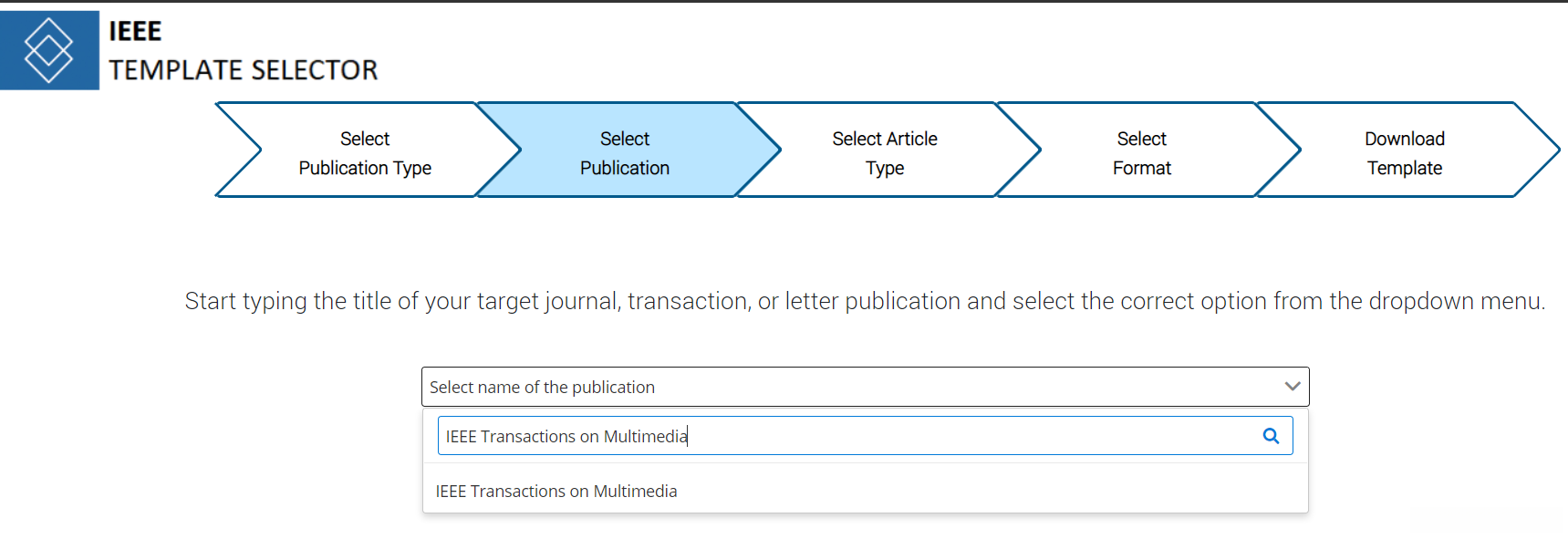Open the Select Format step
Screen dimensions: 1568x539
pos(1142,152)
